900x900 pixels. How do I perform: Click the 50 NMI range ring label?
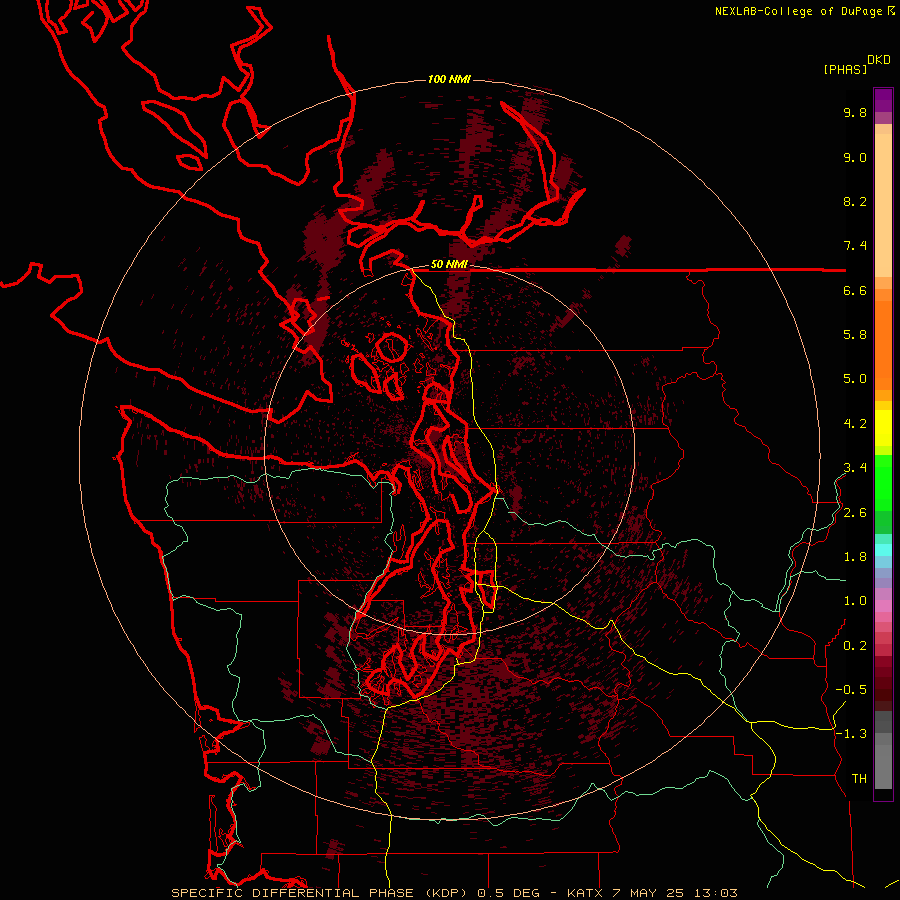(x=449, y=265)
